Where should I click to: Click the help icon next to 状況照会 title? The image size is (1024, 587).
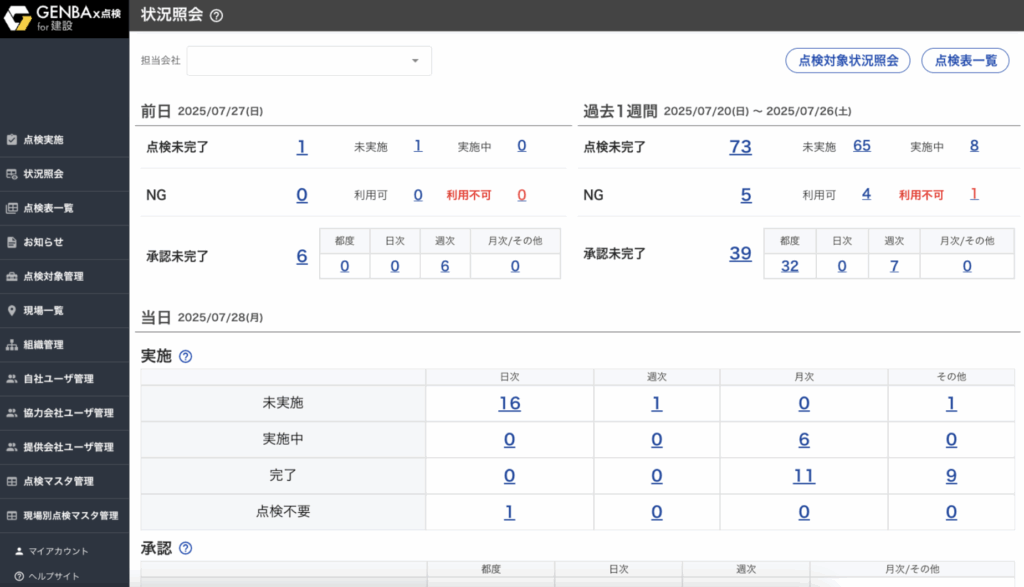pyautogui.click(x=216, y=16)
